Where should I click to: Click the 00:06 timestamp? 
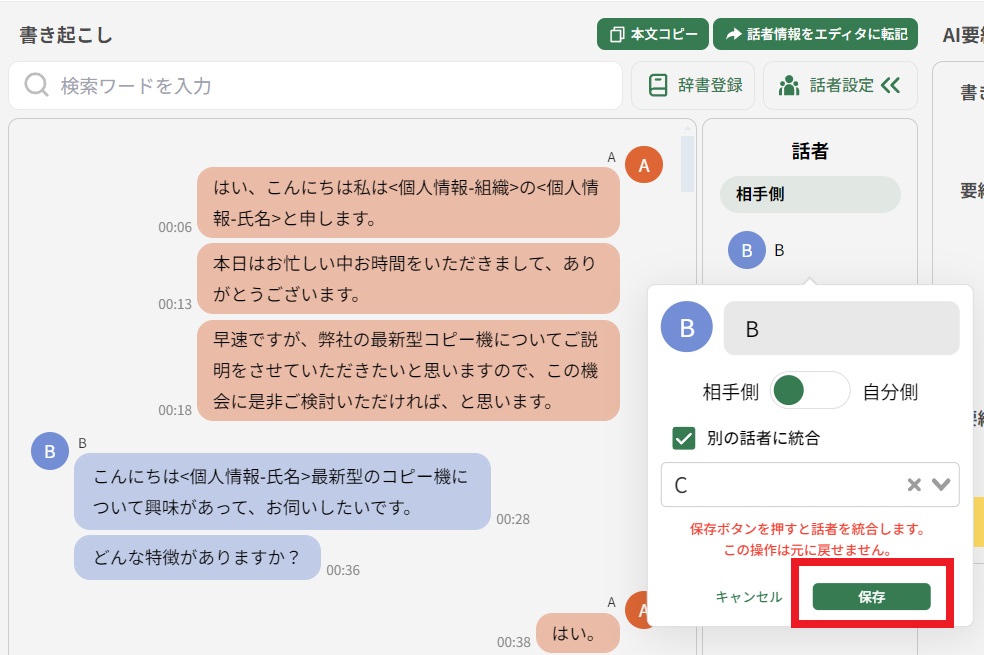175,227
